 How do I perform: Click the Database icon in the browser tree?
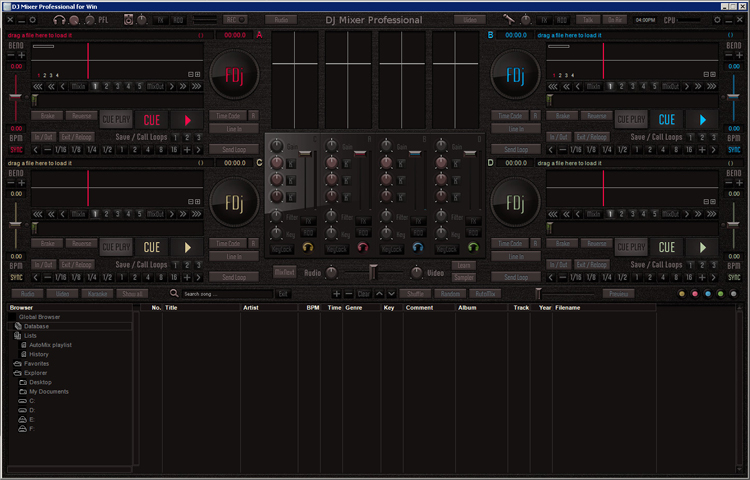[x=18, y=326]
